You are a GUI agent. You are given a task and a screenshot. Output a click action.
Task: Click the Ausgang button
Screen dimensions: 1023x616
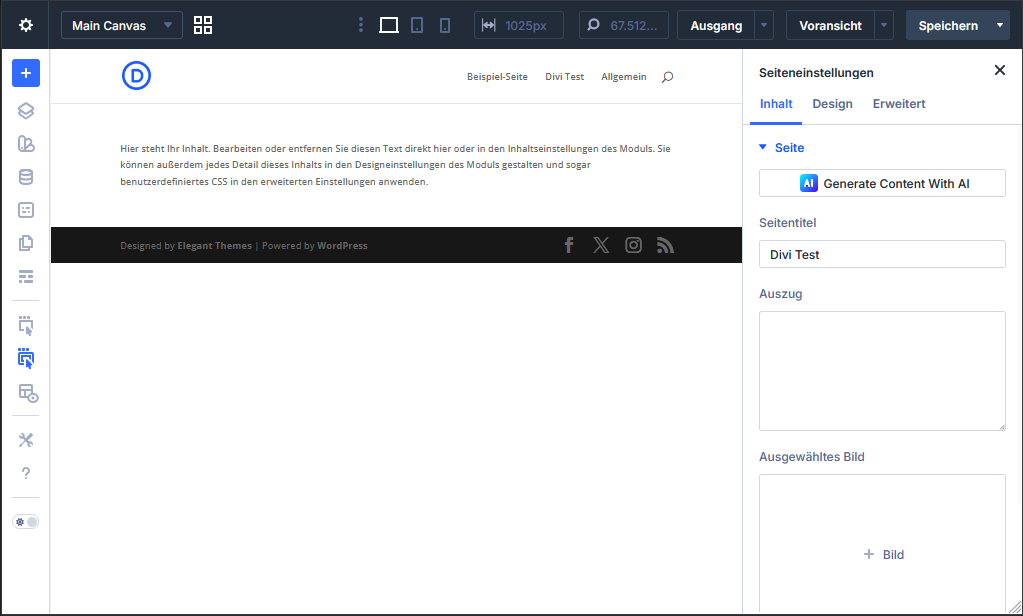click(x=716, y=25)
